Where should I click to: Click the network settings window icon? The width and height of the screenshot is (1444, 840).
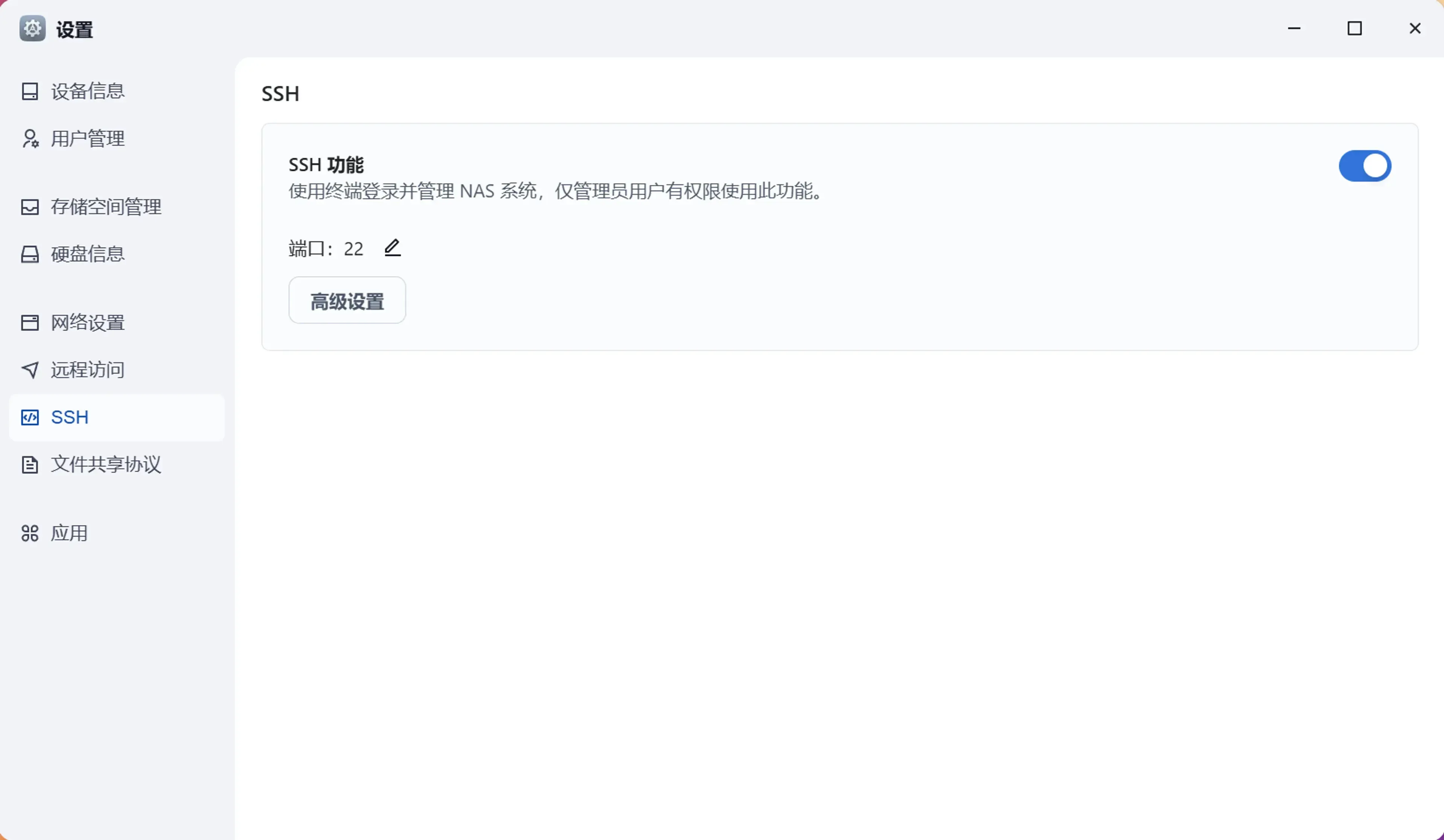click(30, 323)
